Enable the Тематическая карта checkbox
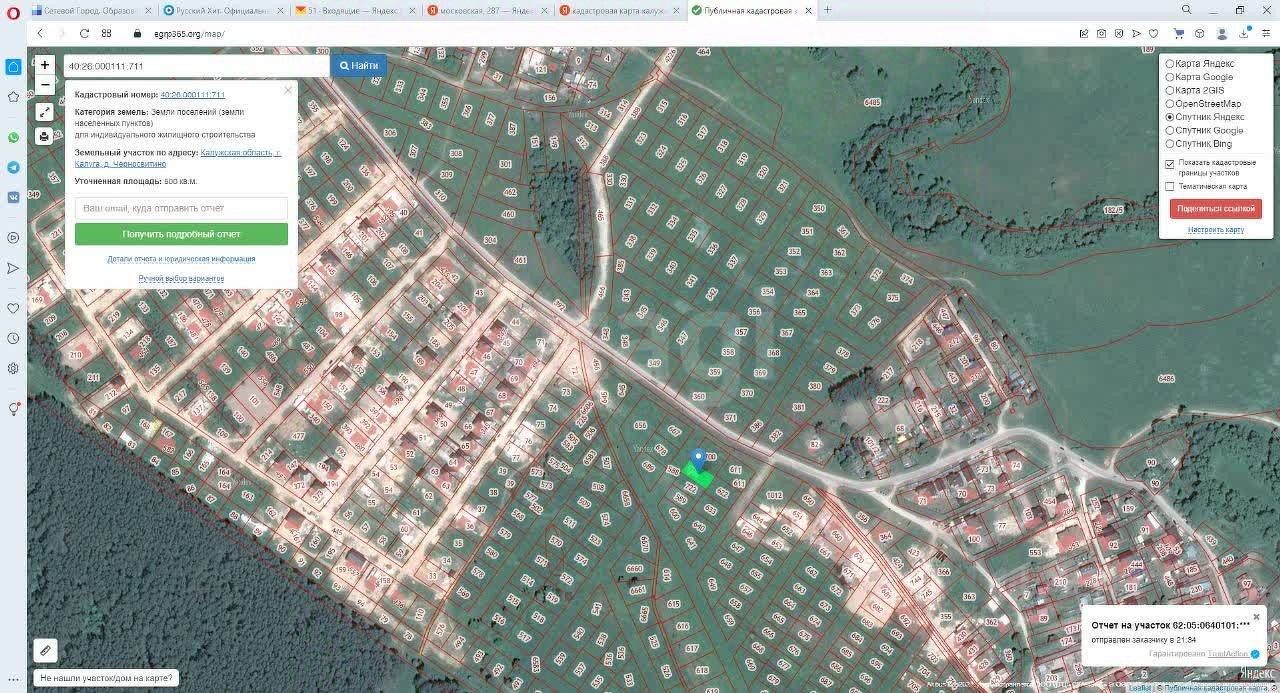 click(x=1170, y=187)
